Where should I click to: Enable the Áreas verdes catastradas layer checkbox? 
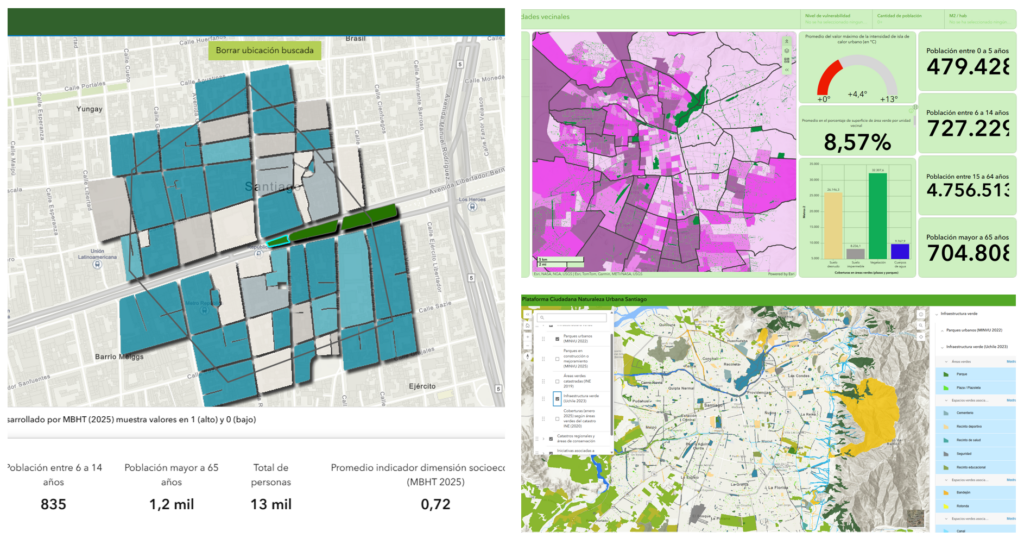coord(557,382)
